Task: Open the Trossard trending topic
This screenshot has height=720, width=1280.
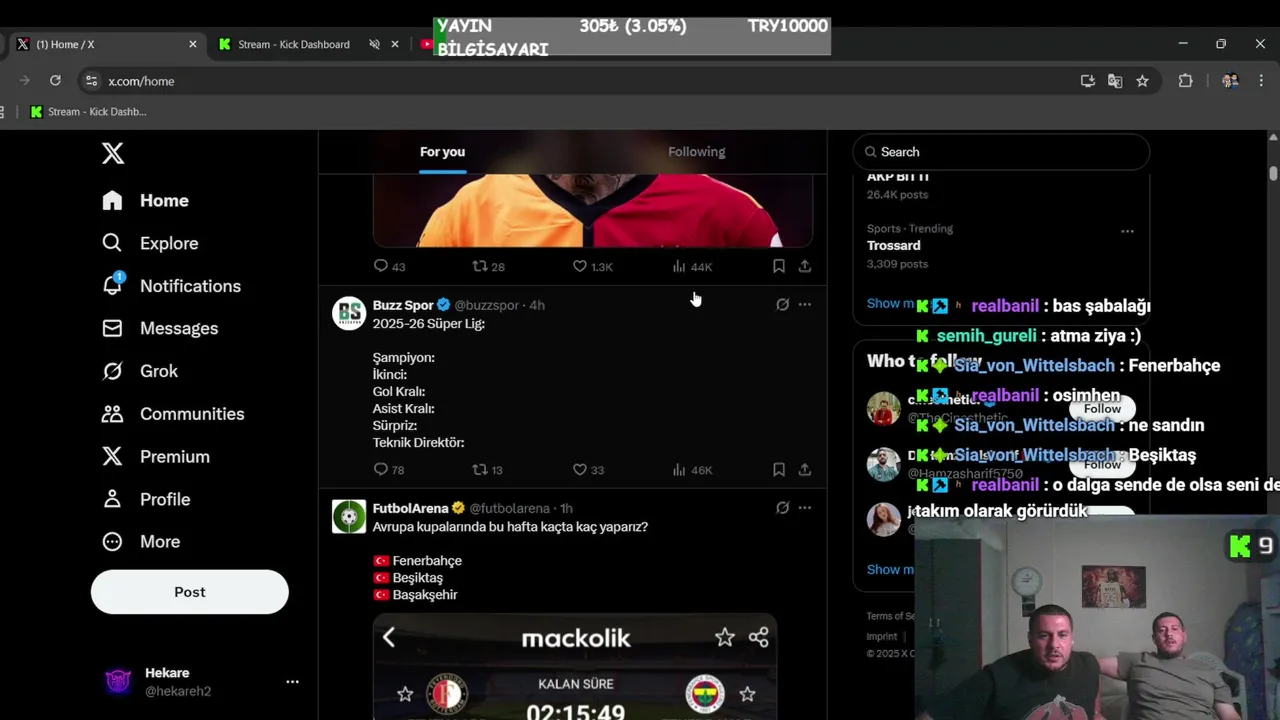Action: 894,246
